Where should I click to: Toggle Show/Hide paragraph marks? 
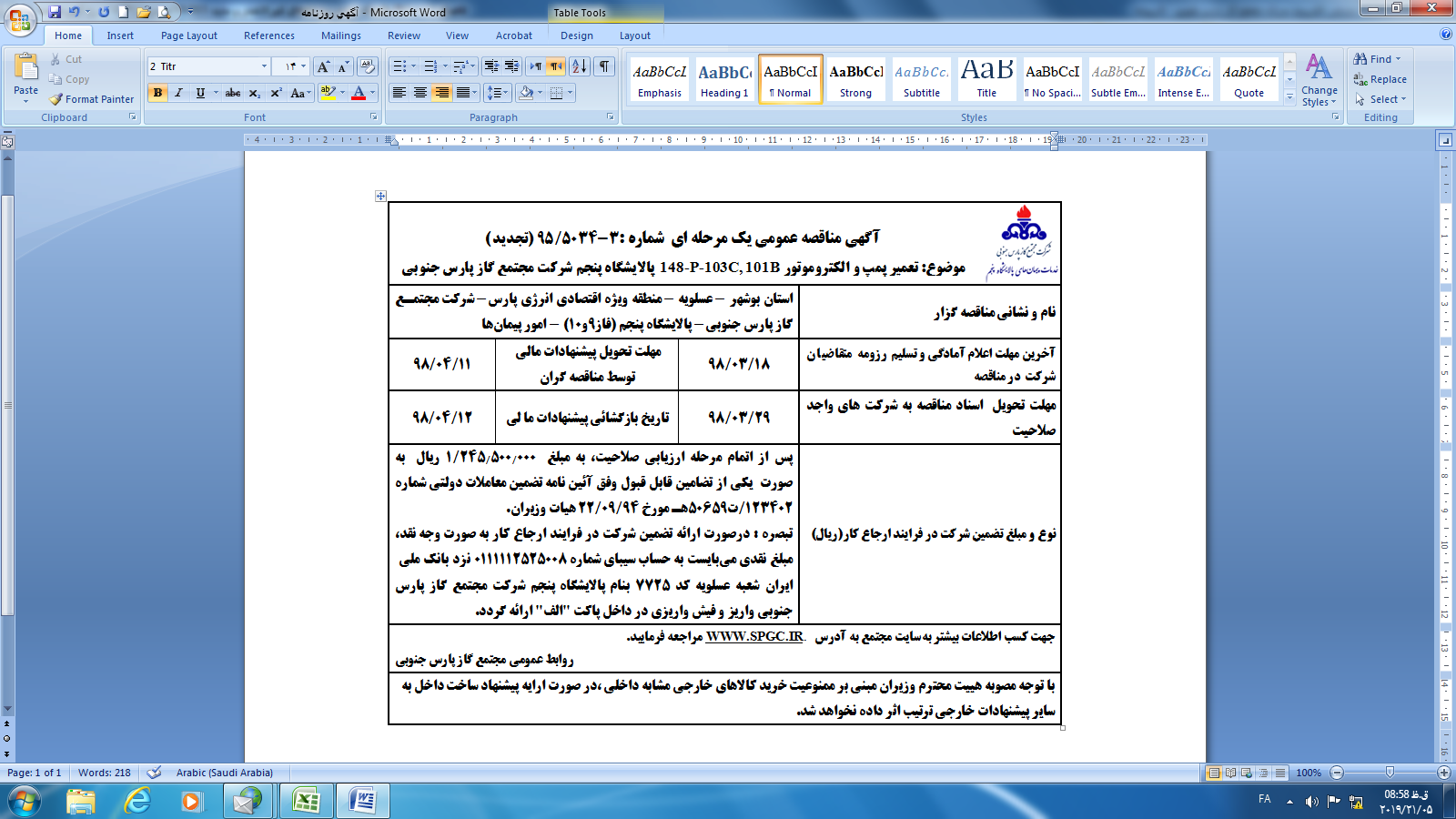click(x=604, y=66)
